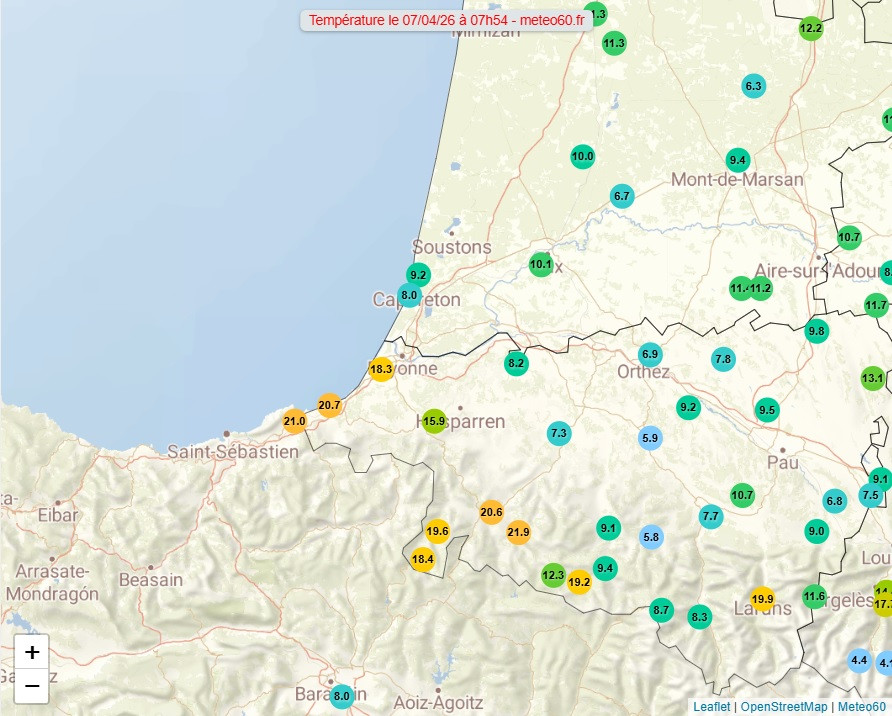This screenshot has width=892, height=716.
Task: Select the 7.7 temperature marker
Action: [x=711, y=516]
